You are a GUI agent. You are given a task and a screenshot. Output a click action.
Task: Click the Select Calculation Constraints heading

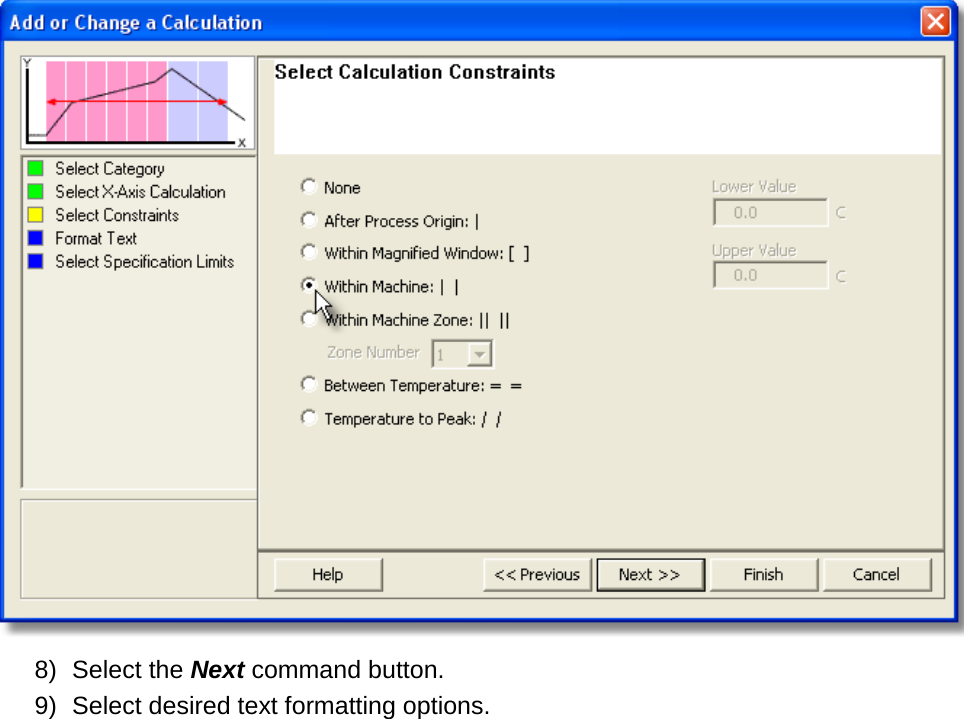click(x=414, y=72)
